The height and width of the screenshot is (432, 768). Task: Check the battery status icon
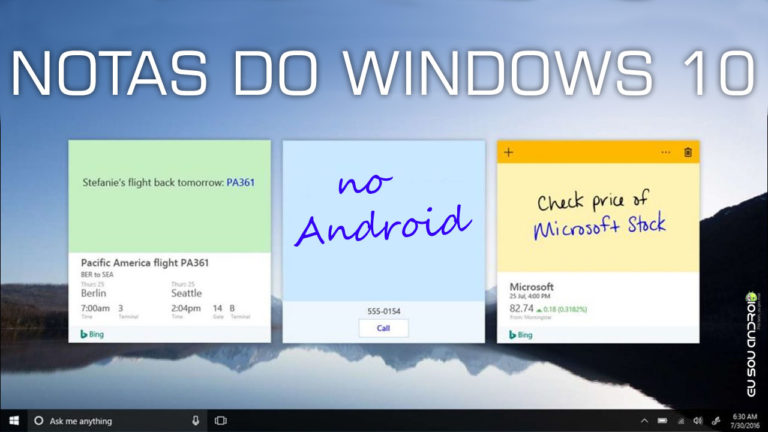click(x=662, y=421)
